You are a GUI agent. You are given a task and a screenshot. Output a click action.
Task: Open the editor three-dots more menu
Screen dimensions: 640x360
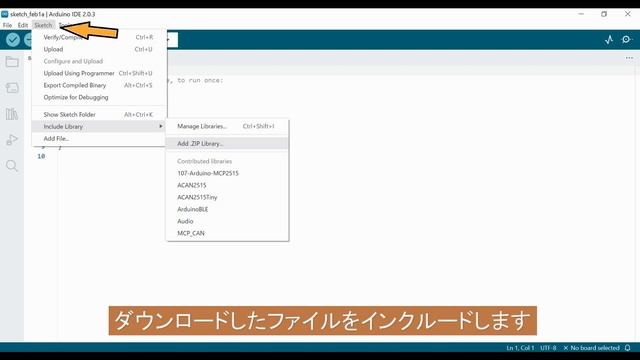pos(629,58)
